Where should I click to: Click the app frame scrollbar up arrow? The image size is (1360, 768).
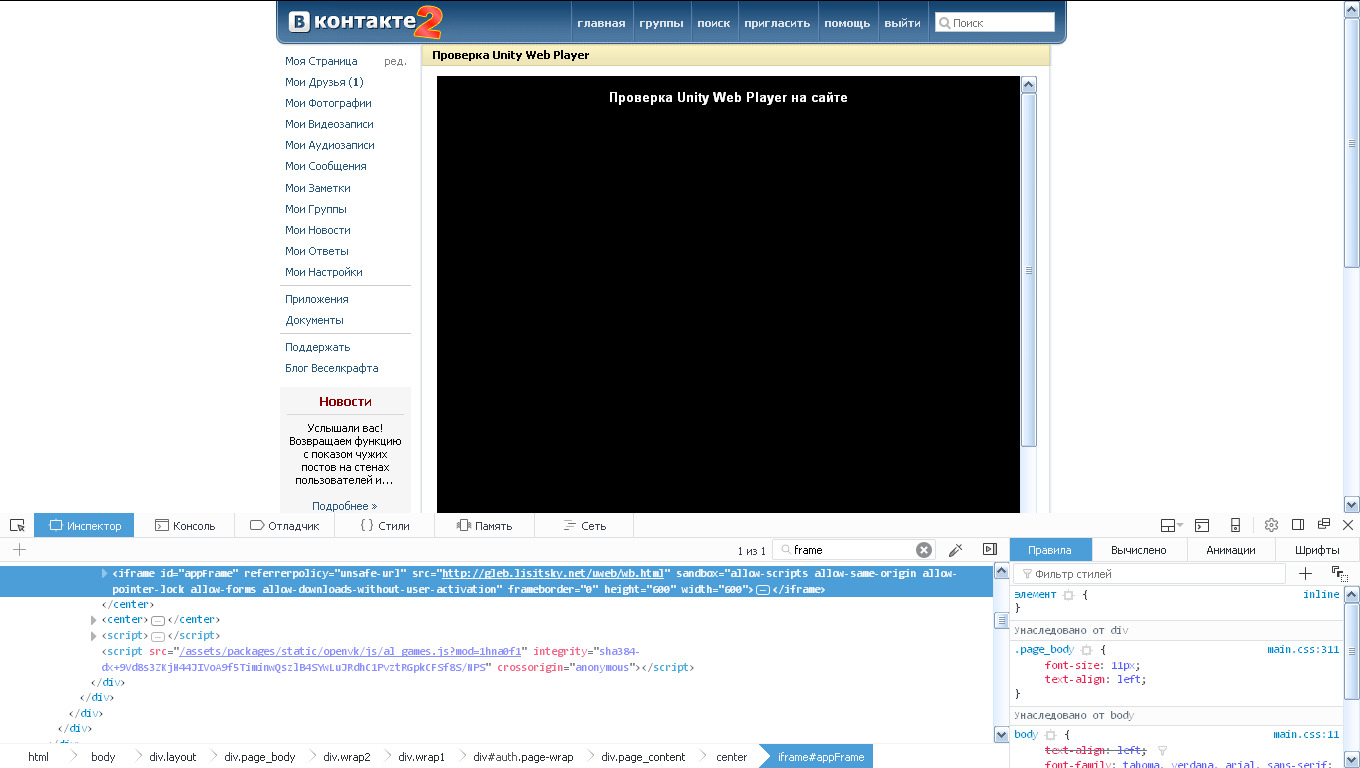pos(1029,85)
